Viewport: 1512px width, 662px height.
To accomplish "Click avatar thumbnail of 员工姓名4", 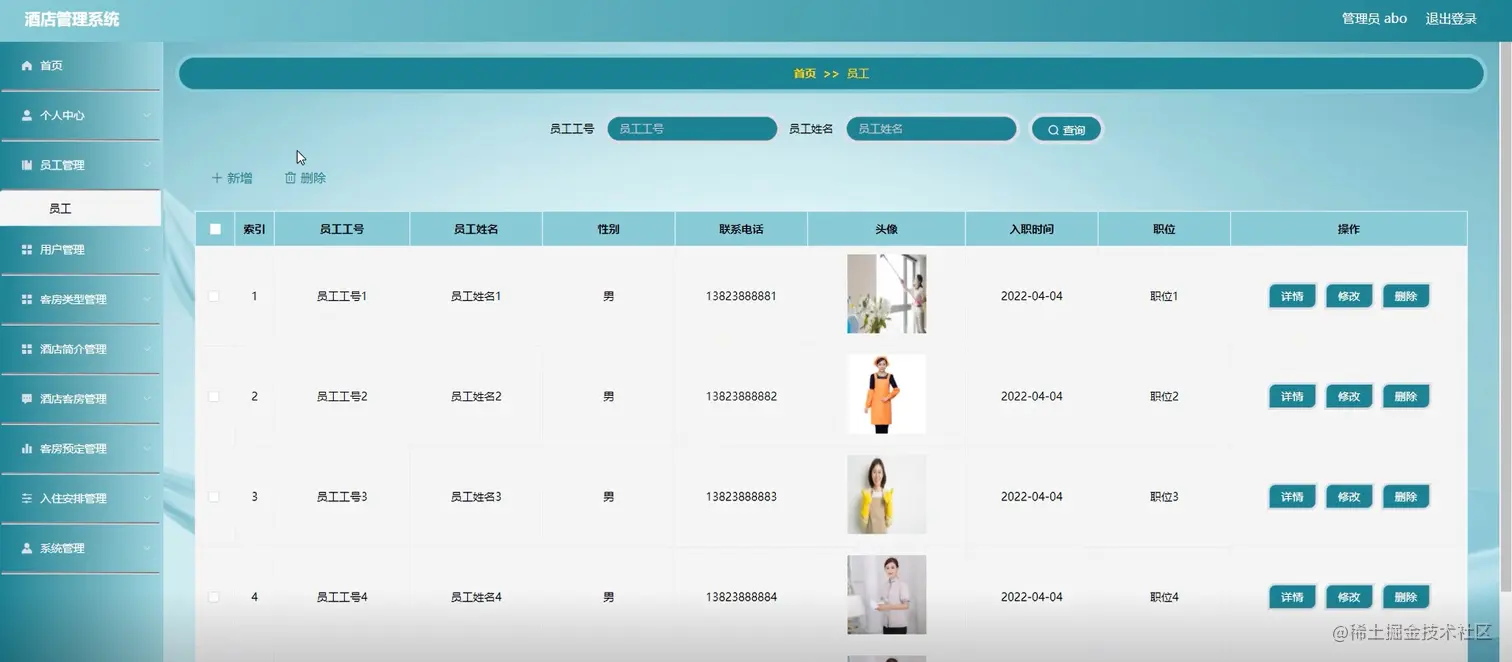I will [886, 595].
